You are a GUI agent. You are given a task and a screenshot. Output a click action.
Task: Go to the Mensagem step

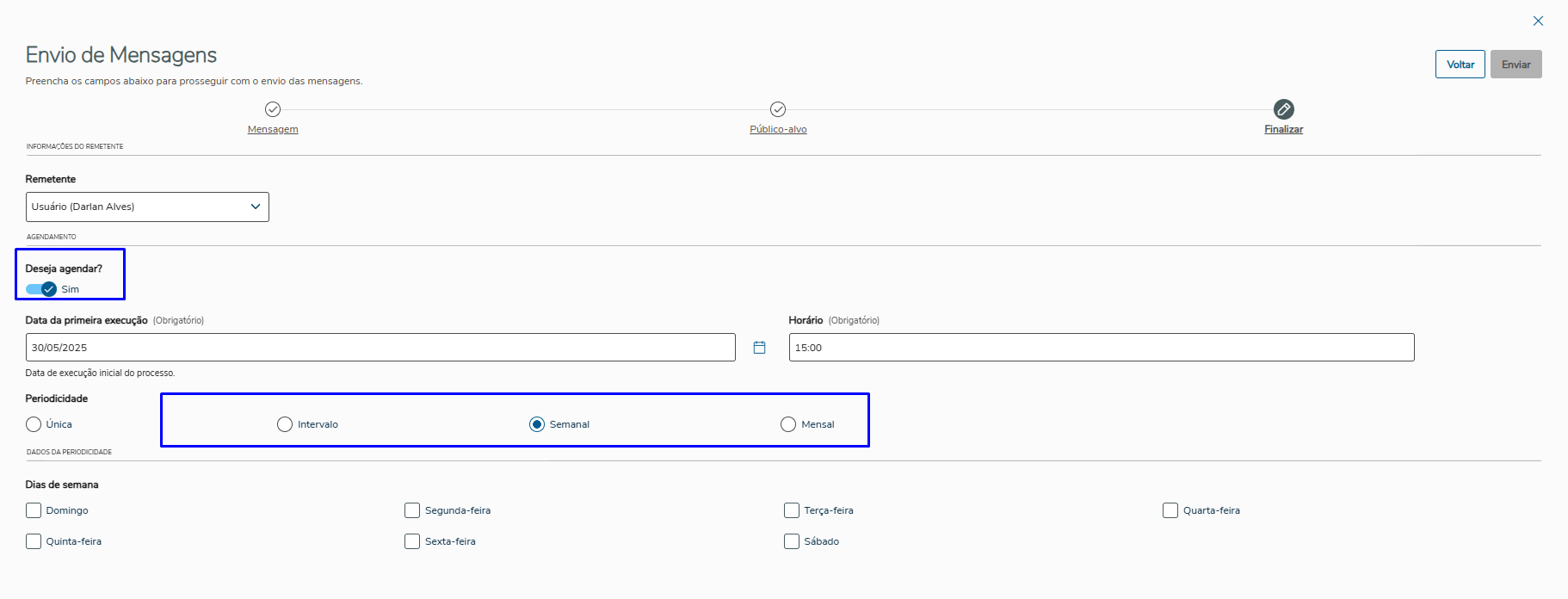(x=273, y=129)
